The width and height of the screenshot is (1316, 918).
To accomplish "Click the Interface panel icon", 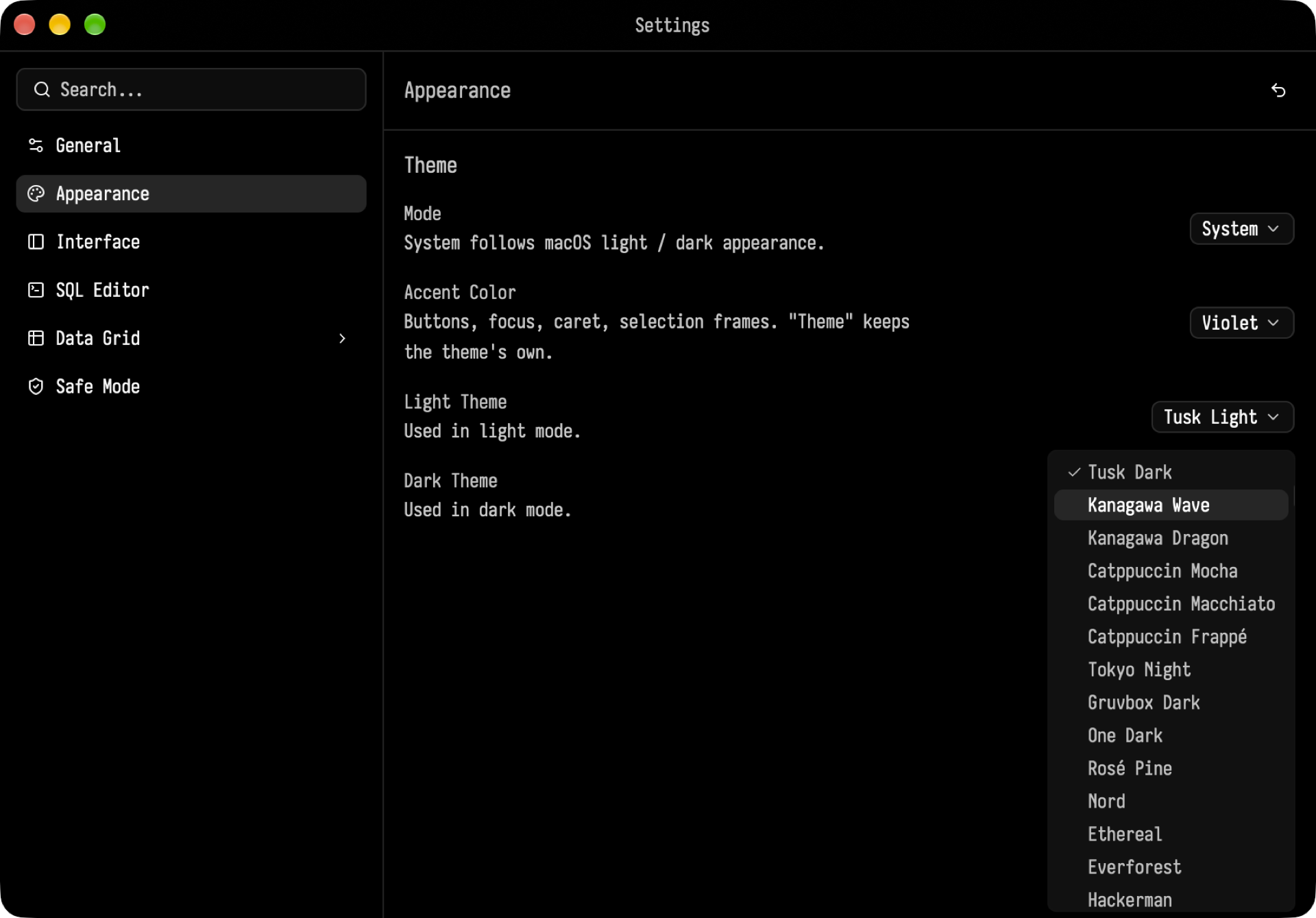I will (x=36, y=242).
